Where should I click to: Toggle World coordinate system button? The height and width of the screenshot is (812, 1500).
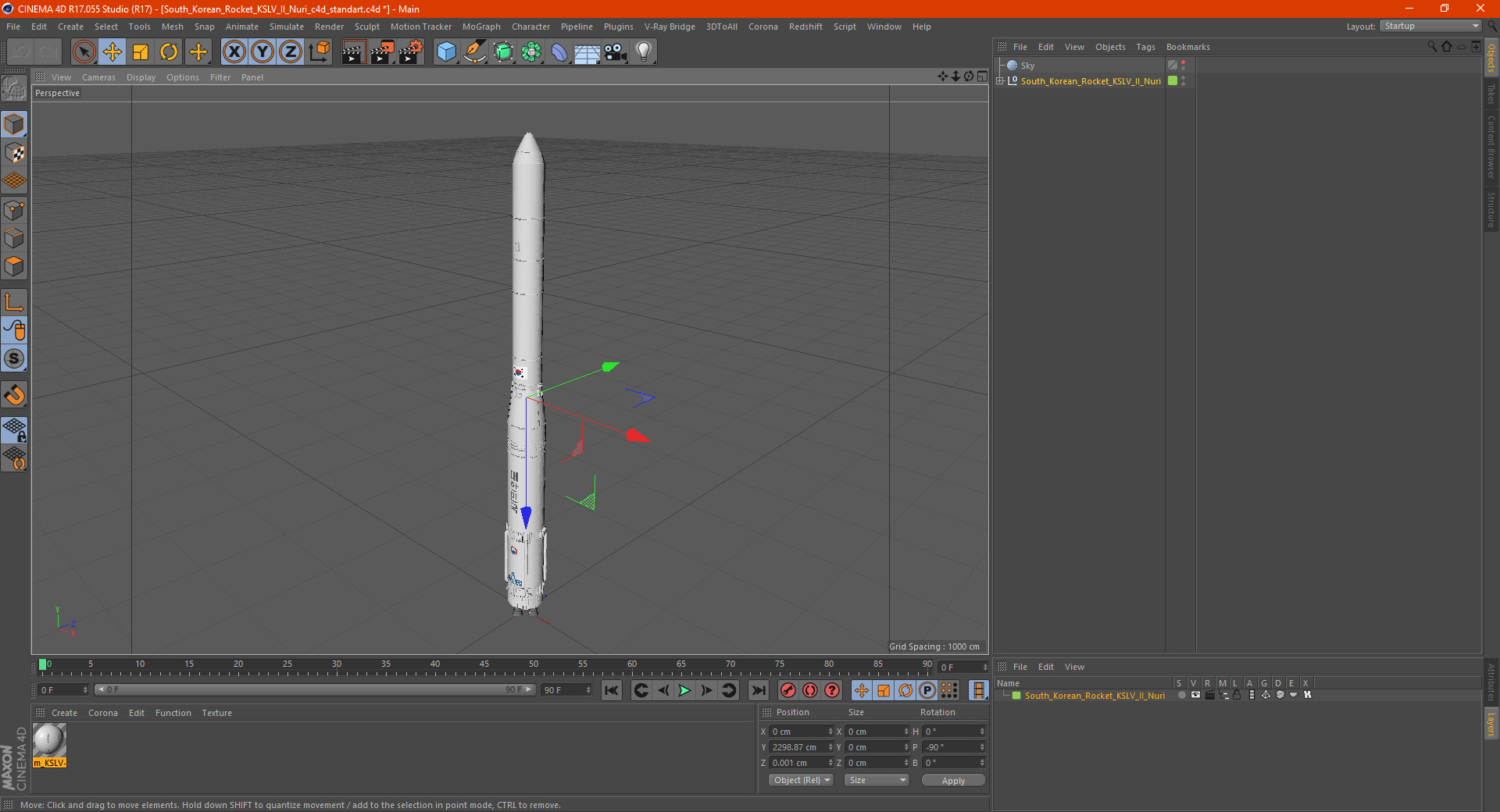[319, 52]
